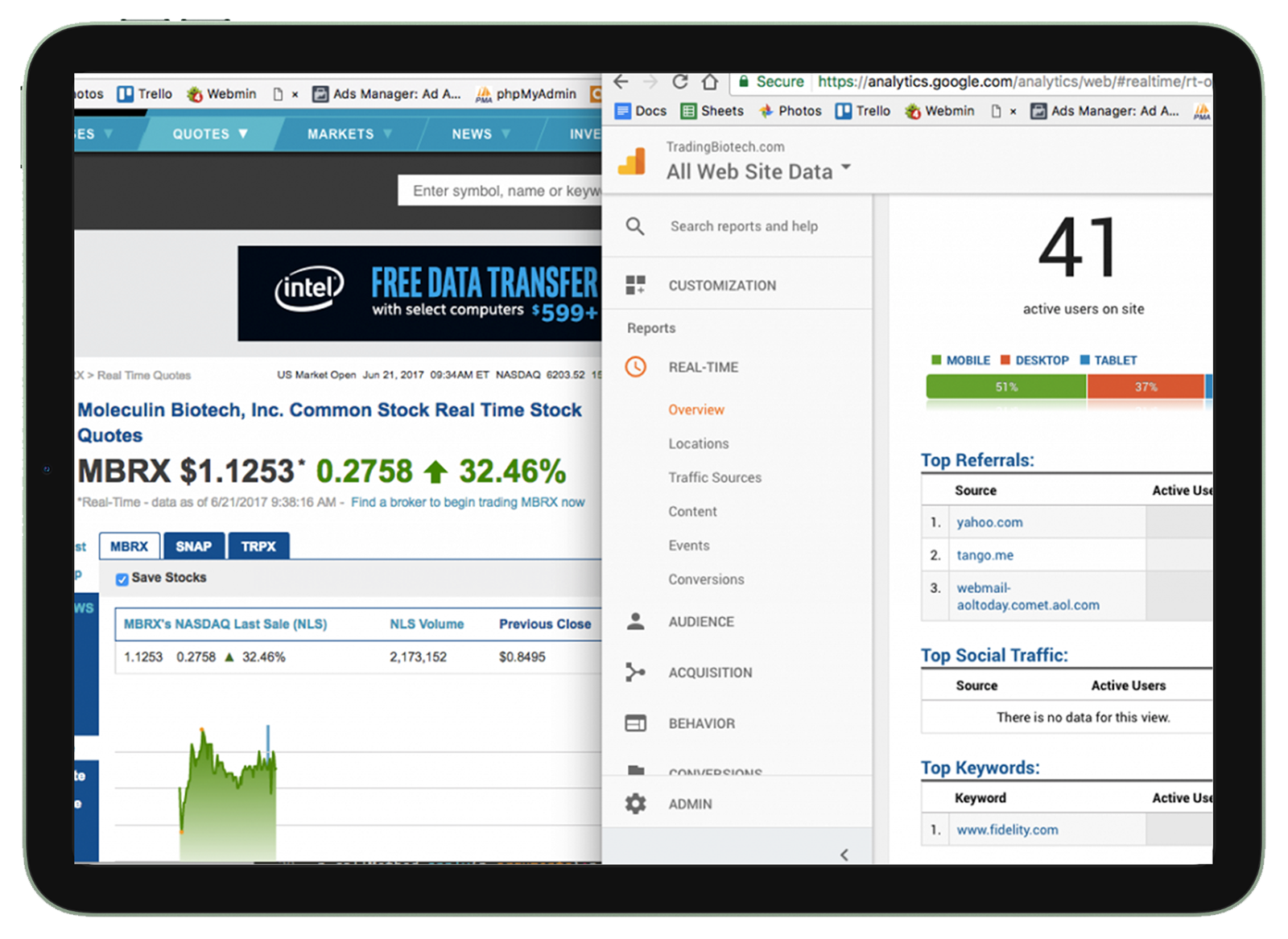The image size is (1288, 939).
Task: Click the Behavior panel icon
Action: pyautogui.click(x=636, y=723)
